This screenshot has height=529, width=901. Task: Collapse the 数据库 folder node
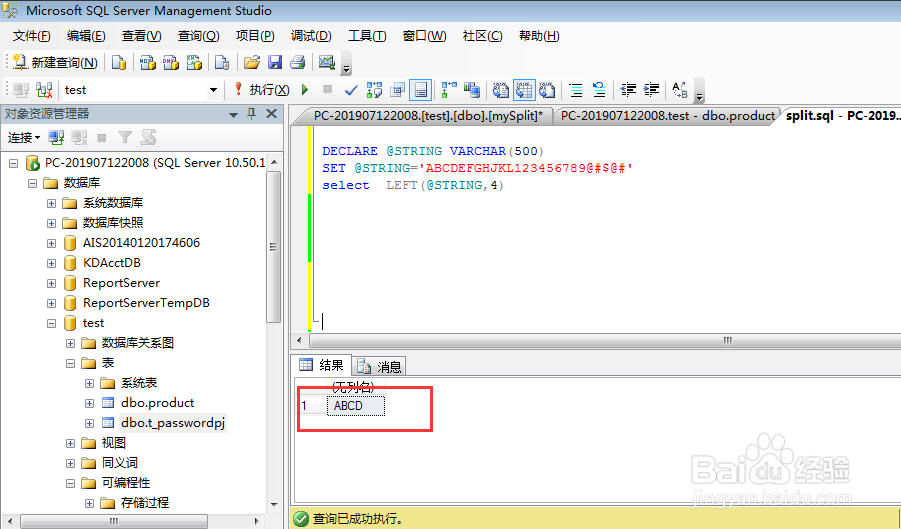[x=32, y=183]
